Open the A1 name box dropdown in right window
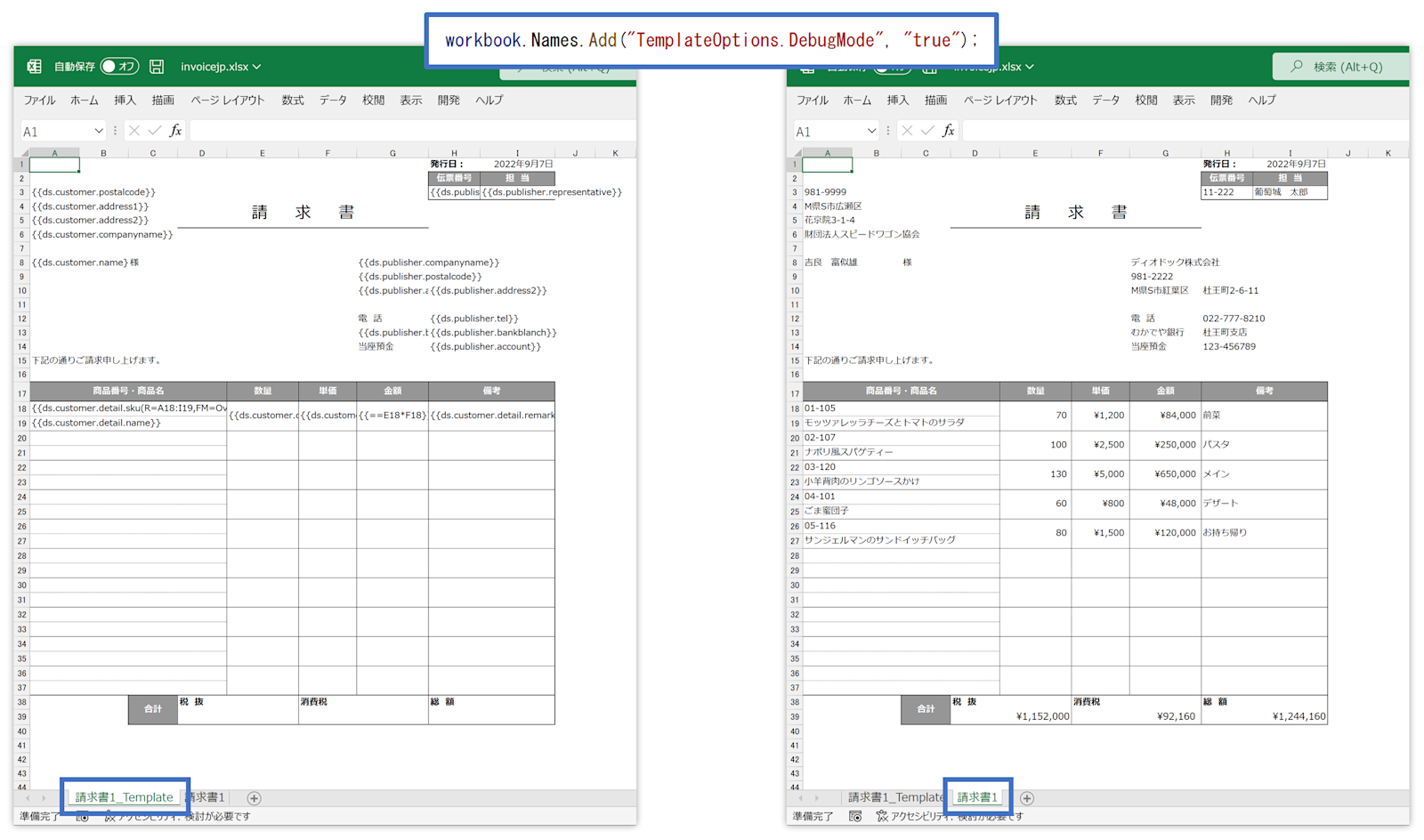The height and width of the screenshot is (840, 1424). click(872, 131)
